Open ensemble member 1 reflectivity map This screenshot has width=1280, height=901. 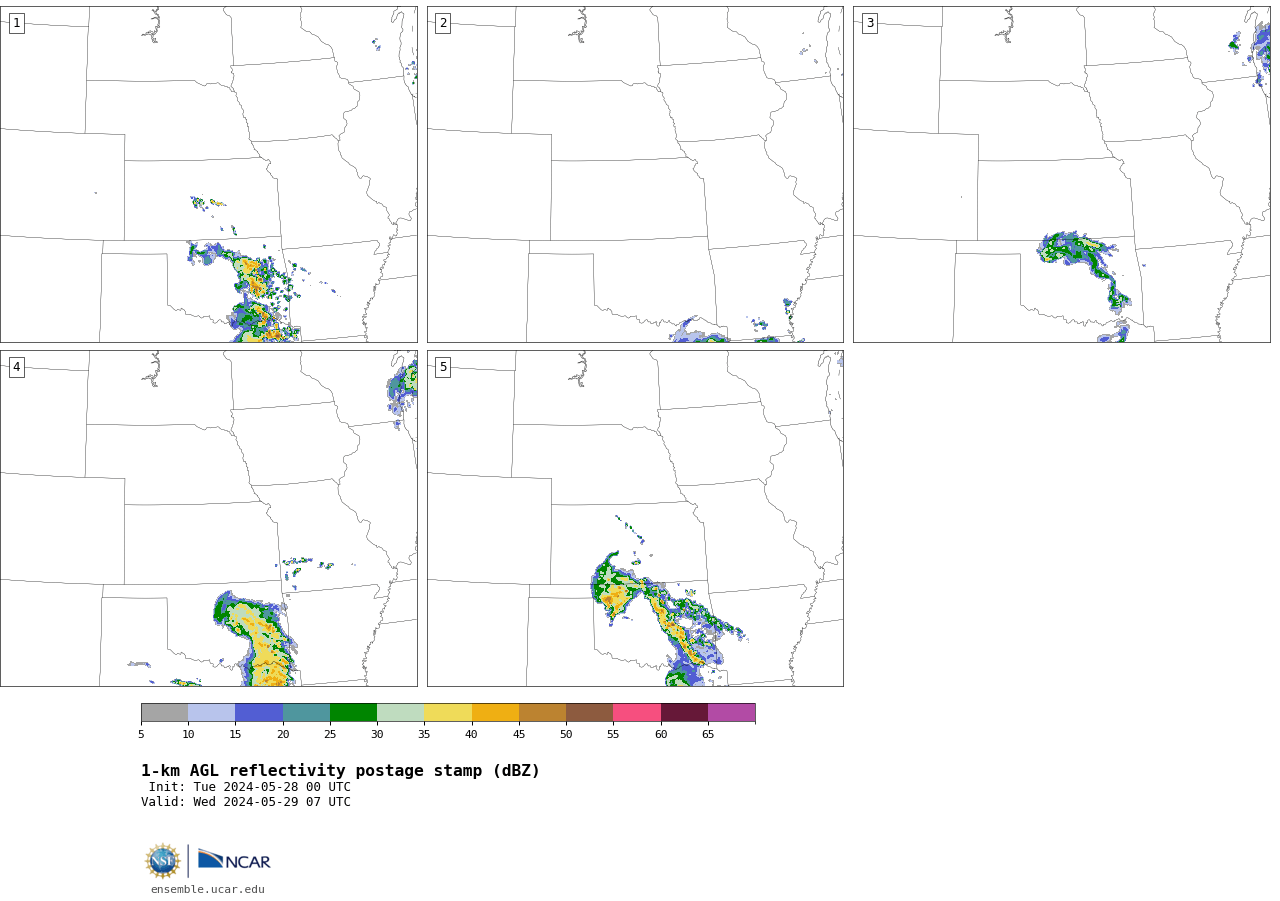pos(209,174)
